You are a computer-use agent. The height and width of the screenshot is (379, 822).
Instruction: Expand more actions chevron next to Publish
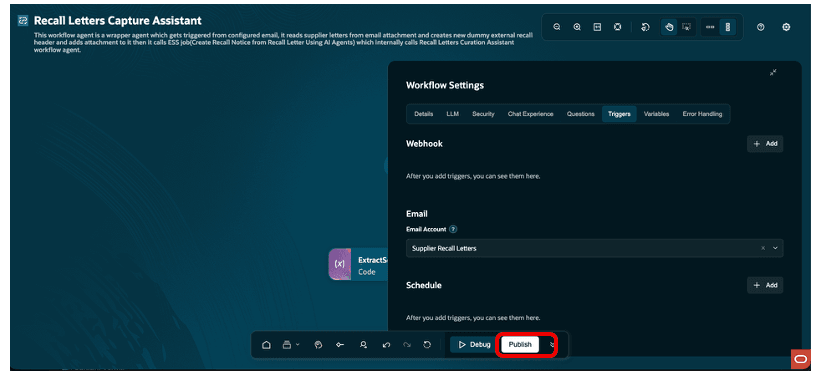coord(552,345)
